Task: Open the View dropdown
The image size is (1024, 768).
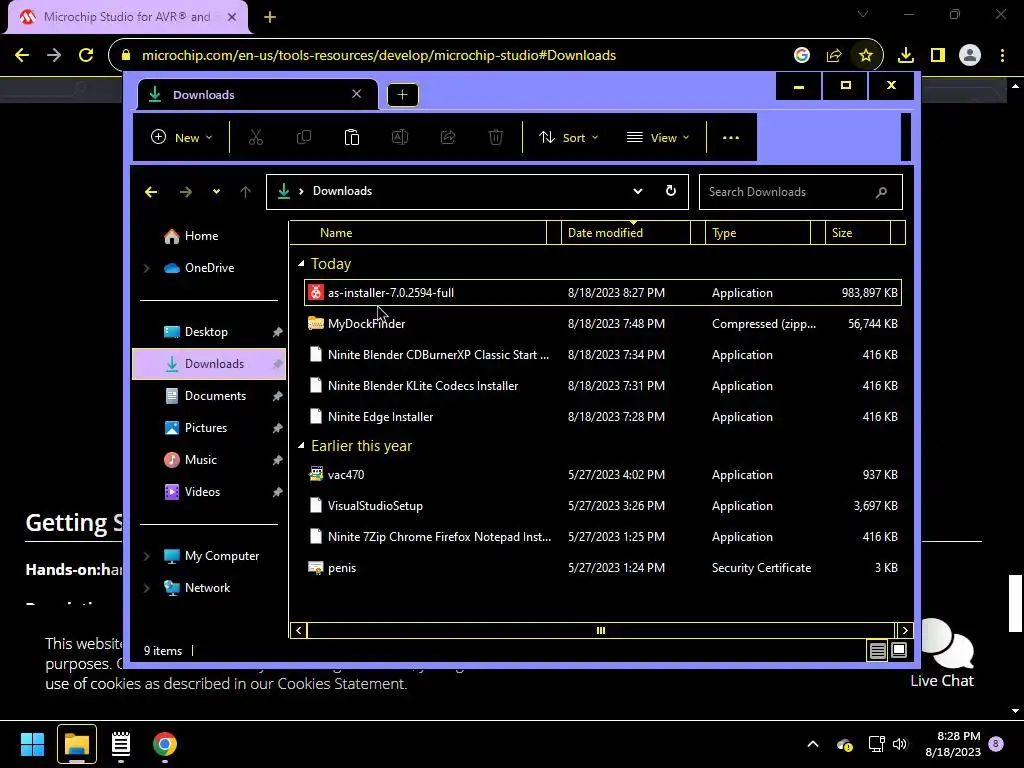Action: [658, 137]
